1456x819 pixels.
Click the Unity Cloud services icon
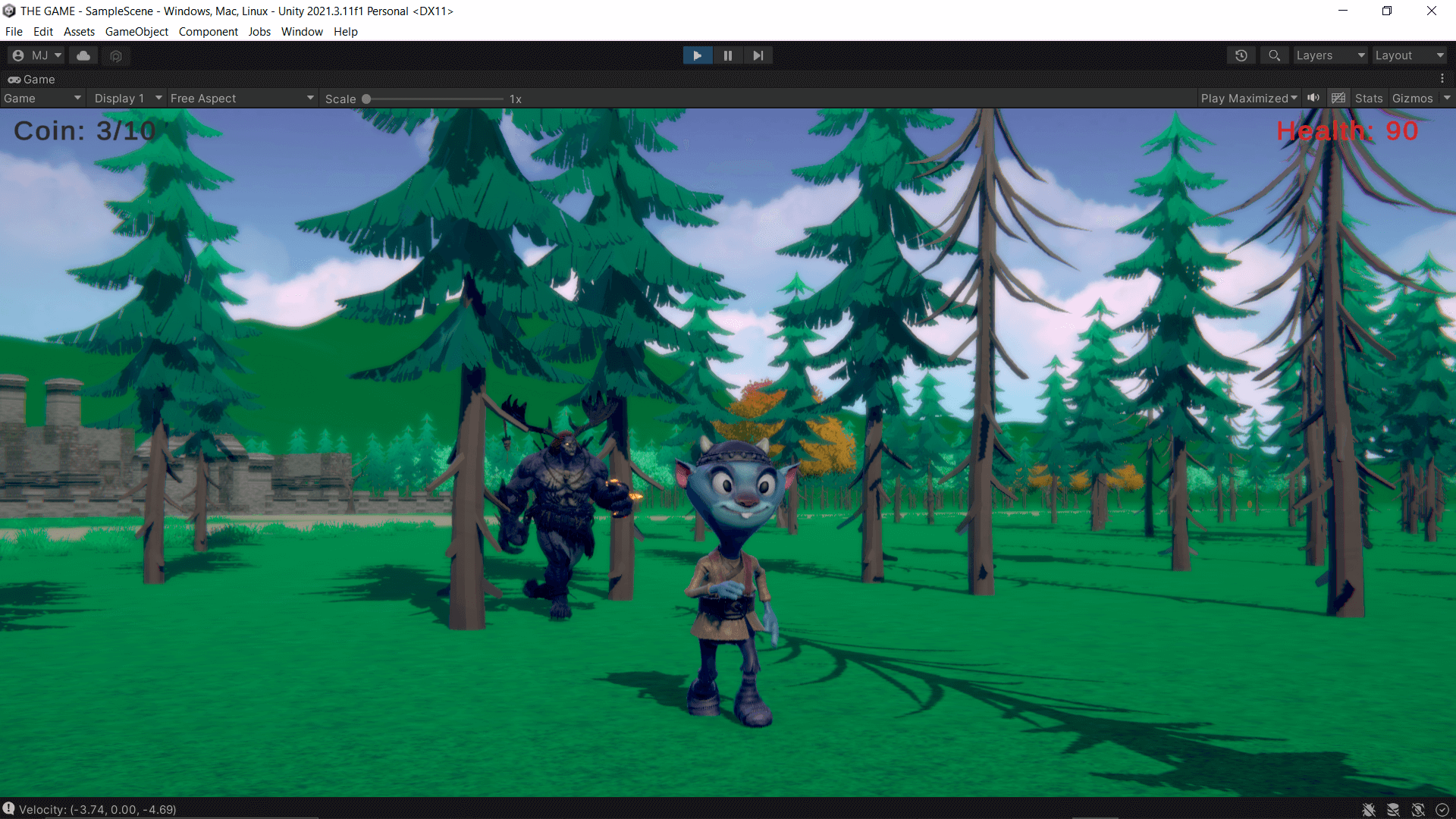tap(83, 55)
